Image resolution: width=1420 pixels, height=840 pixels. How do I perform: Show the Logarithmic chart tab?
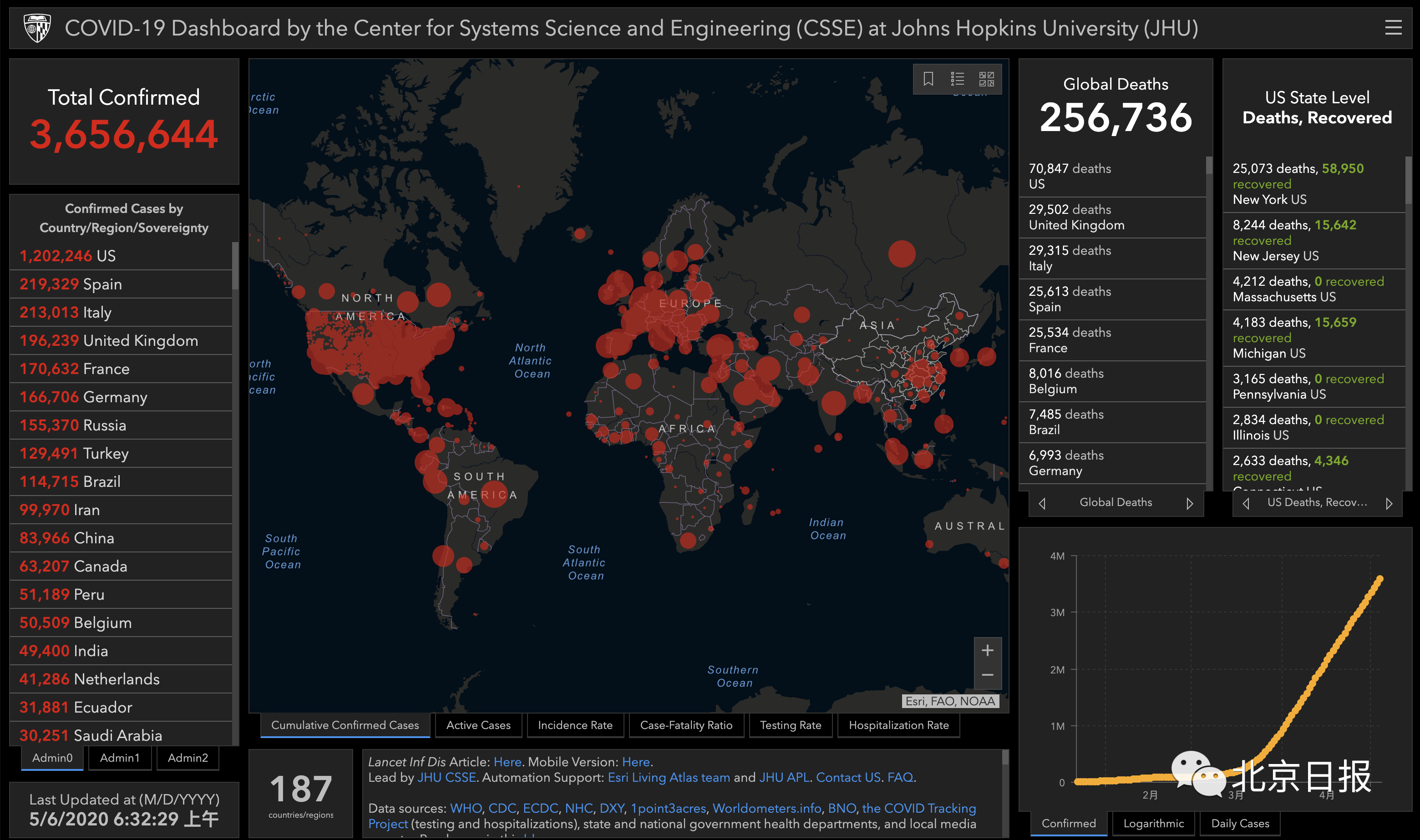coord(1153,824)
